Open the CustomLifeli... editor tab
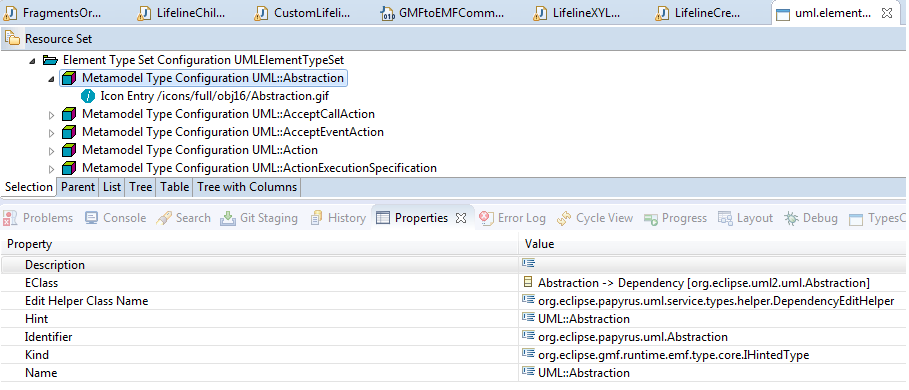909x390 pixels. [x=303, y=13]
